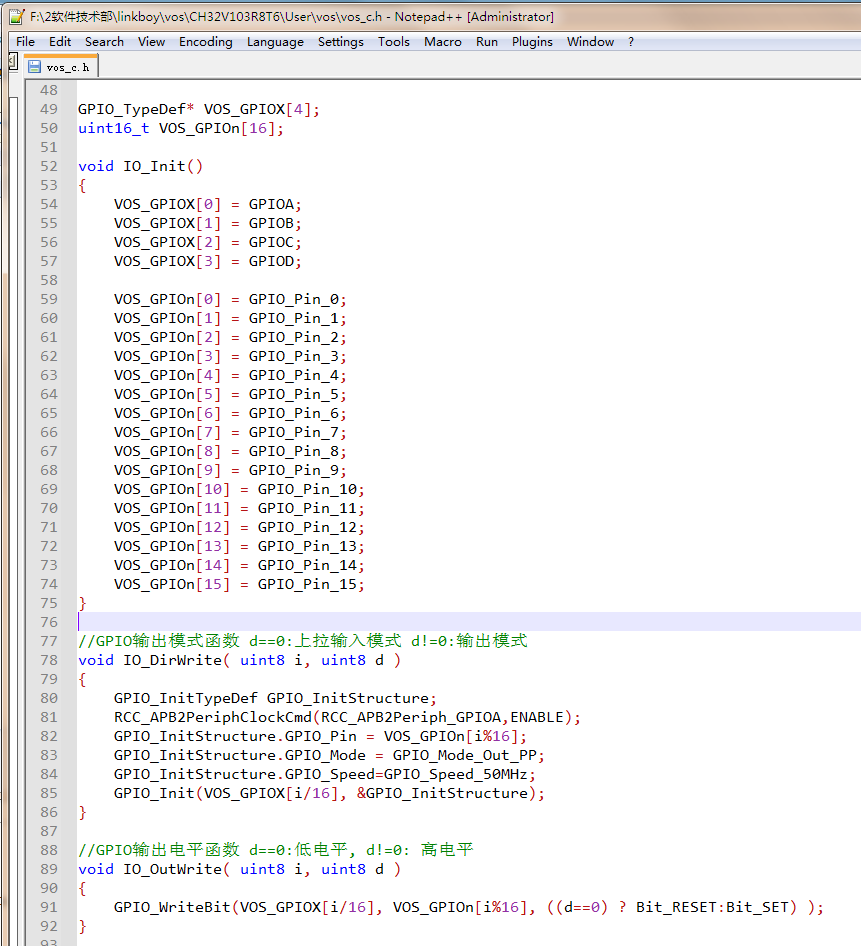
Task: Open the Plugins menu
Action: (532, 42)
